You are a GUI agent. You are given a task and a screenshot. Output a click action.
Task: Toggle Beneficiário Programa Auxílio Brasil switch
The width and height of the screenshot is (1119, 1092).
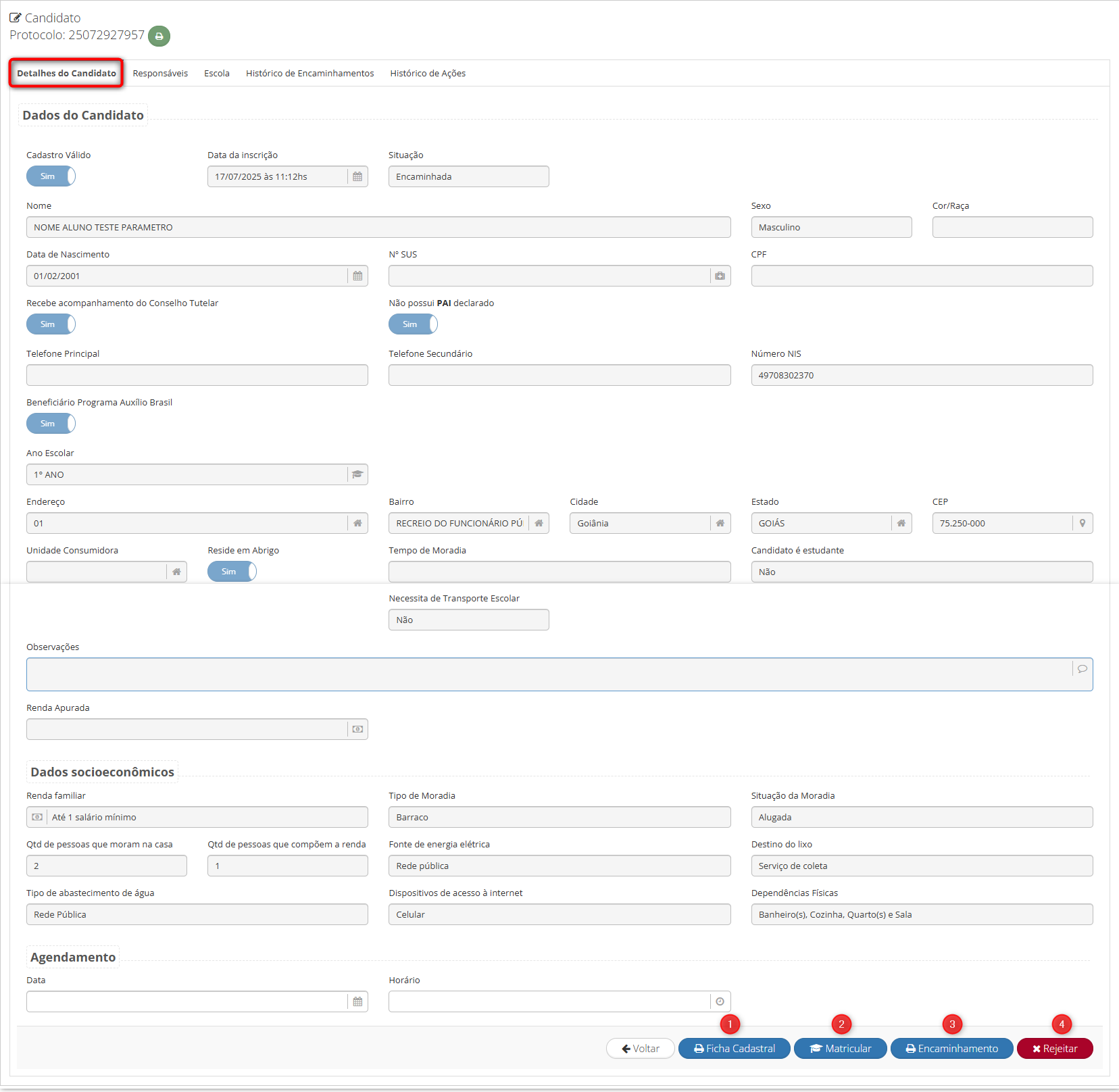51,424
